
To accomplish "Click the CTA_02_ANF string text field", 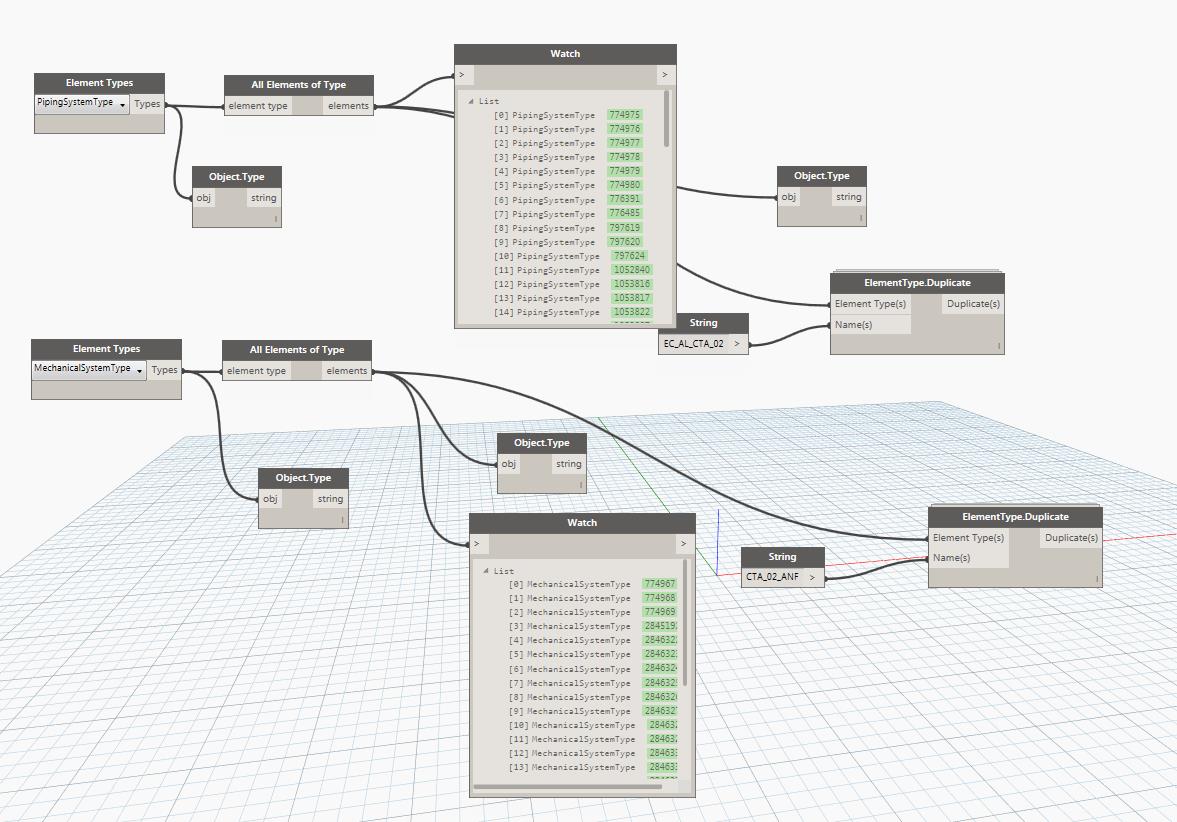I will click(772, 576).
